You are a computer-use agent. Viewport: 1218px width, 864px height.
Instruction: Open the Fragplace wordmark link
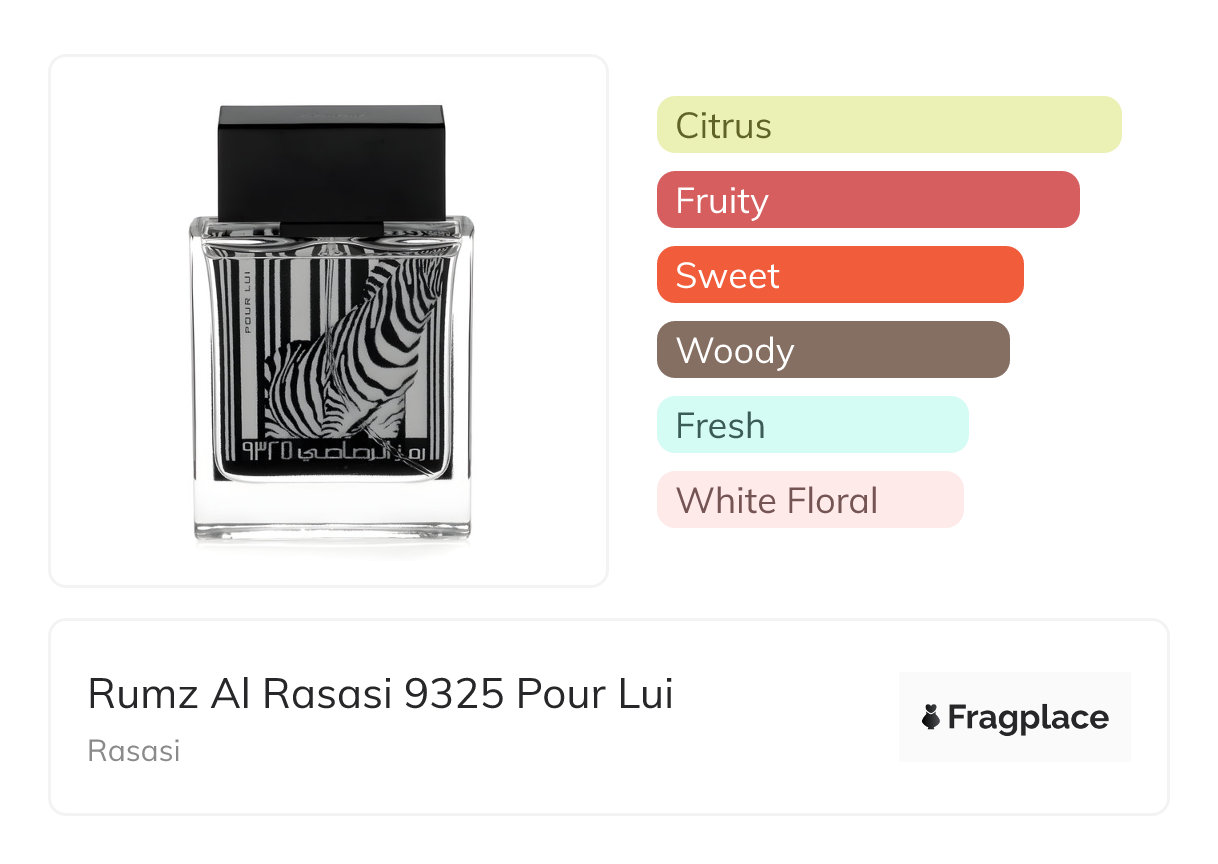pyautogui.click(x=1028, y=717)
